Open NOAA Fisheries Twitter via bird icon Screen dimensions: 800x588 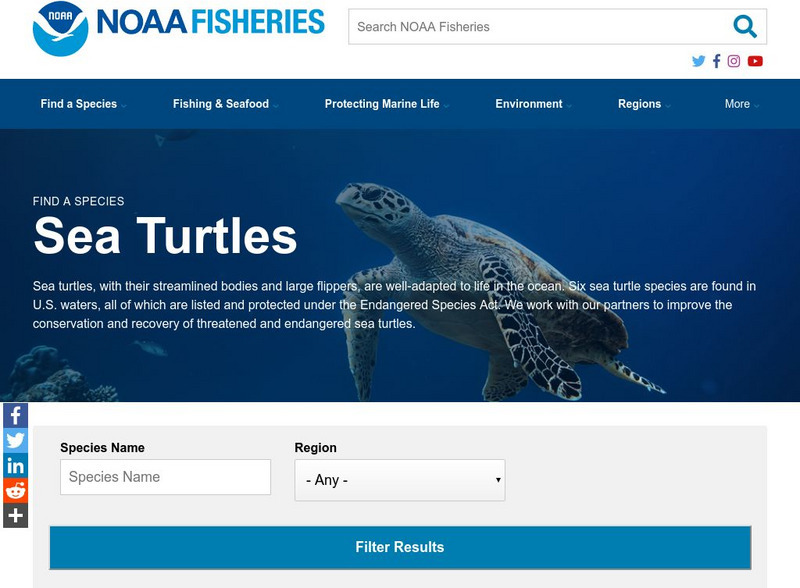coord(698,60)
